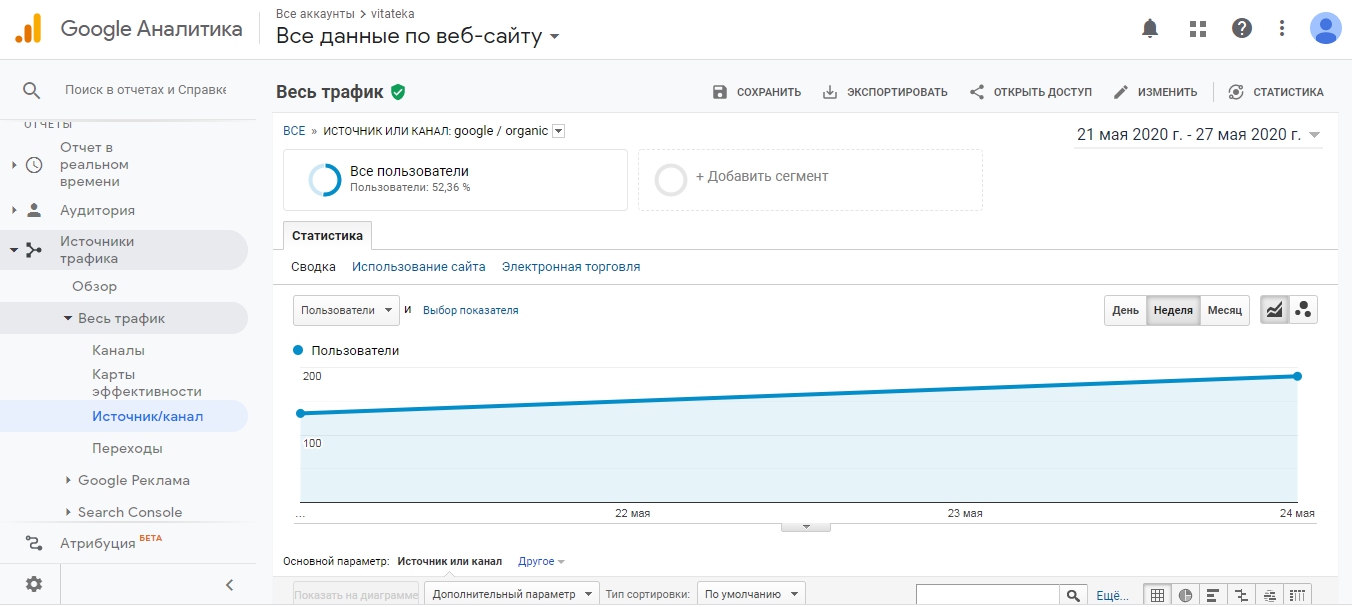Select the Статистика tab
This screenshot has width=1352, height=607.
coord(327,235)
